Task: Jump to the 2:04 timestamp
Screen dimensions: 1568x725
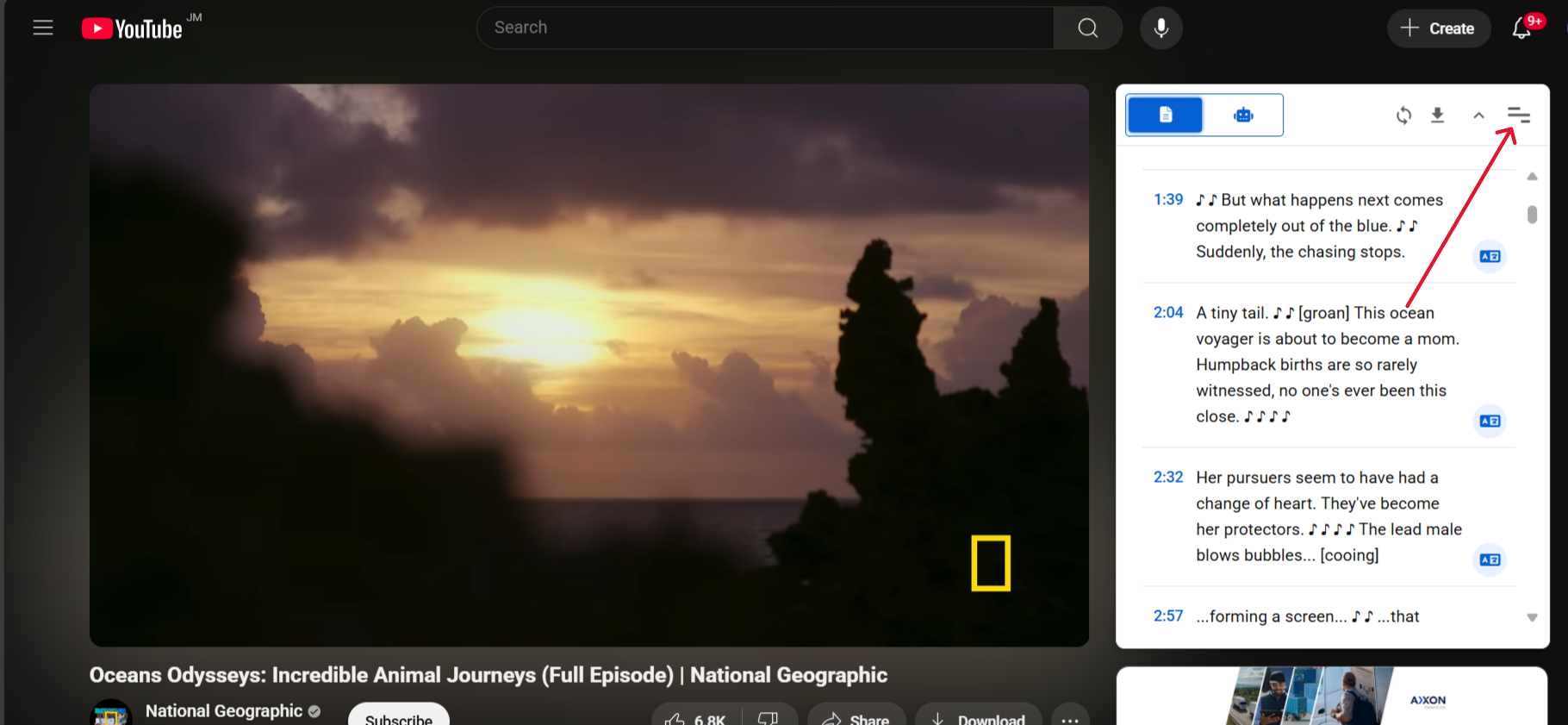Action: (1168, 313)
